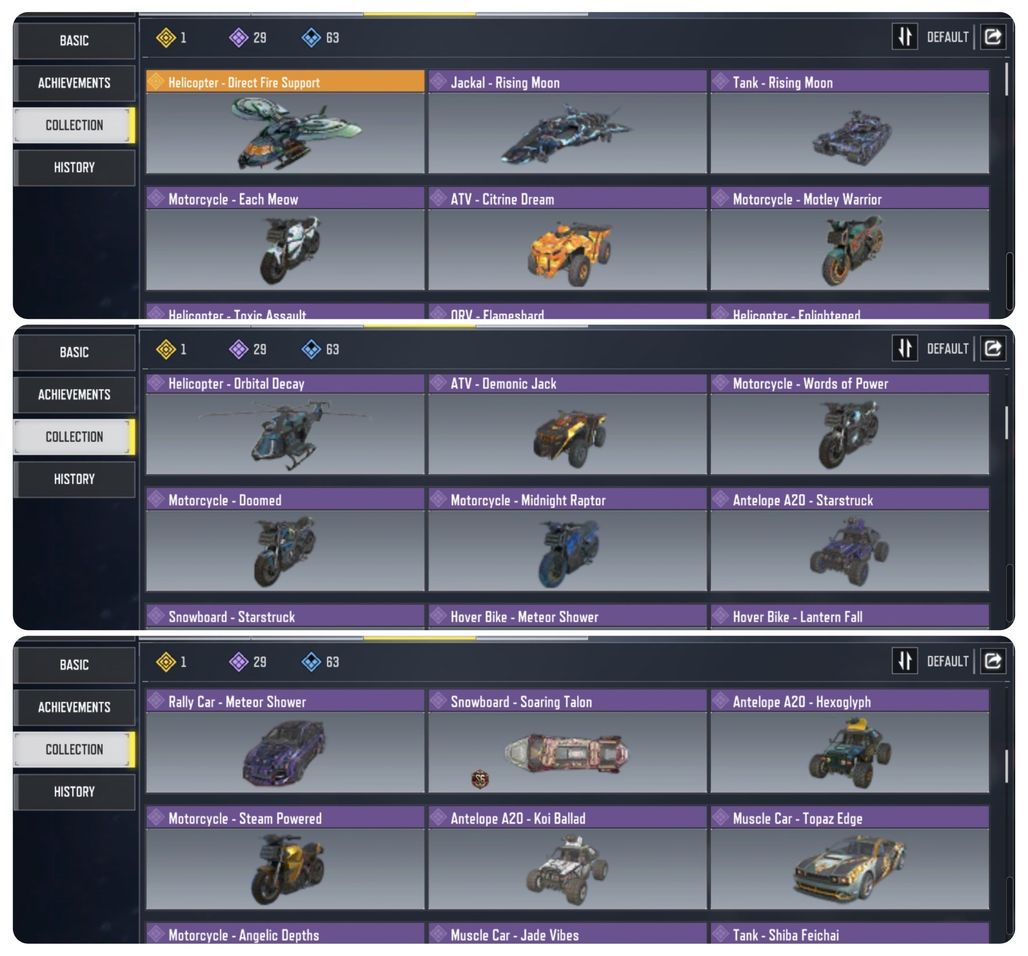Image resolution: width=1028 pixels, height=956 pixels.
Task: Filter by purple epic rarity icon in middle panel
Action: [x=238, y=349]
